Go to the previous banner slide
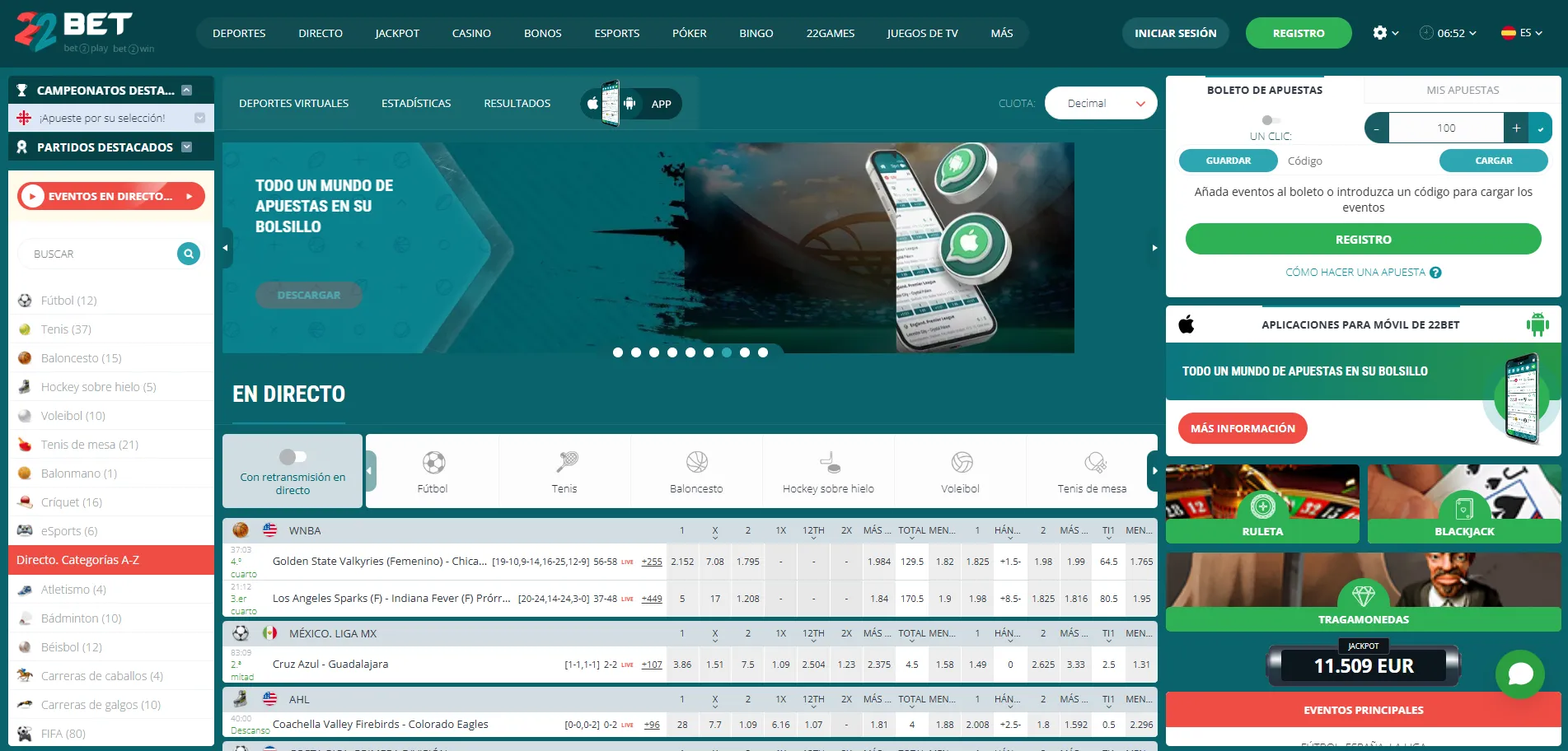The width and height of the screenshot is (1568, 751). [x=226, y=248]
